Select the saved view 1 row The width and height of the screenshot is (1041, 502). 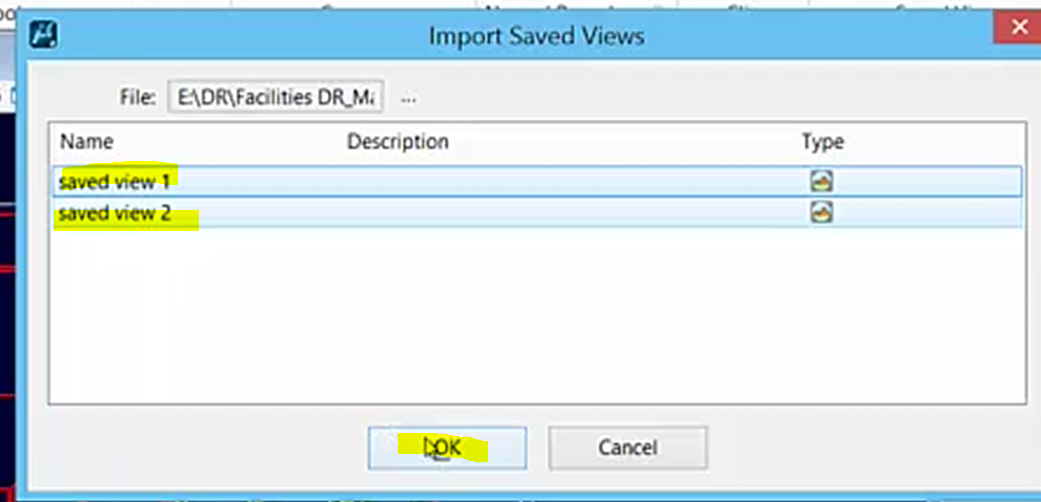click(537, 181)
